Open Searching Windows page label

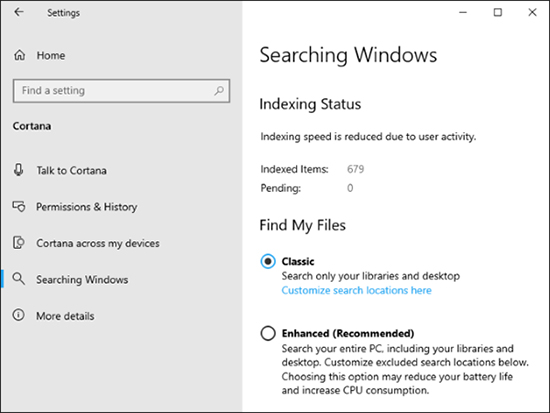[x=82, y=280]
